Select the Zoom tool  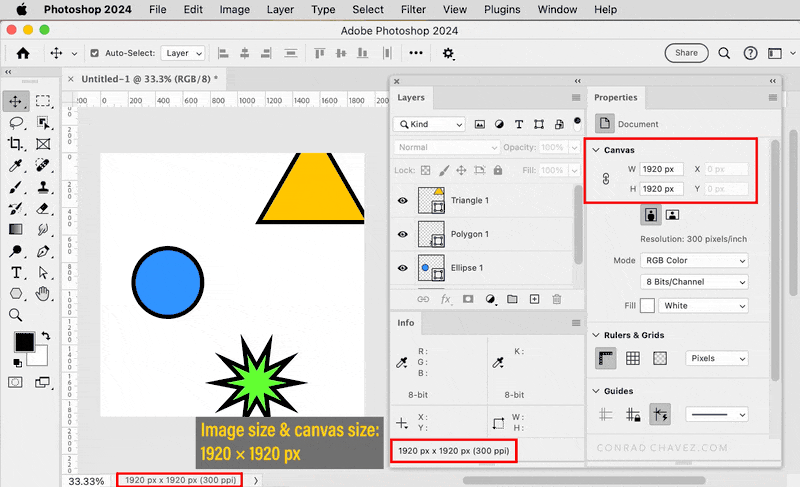coord(15,315)
